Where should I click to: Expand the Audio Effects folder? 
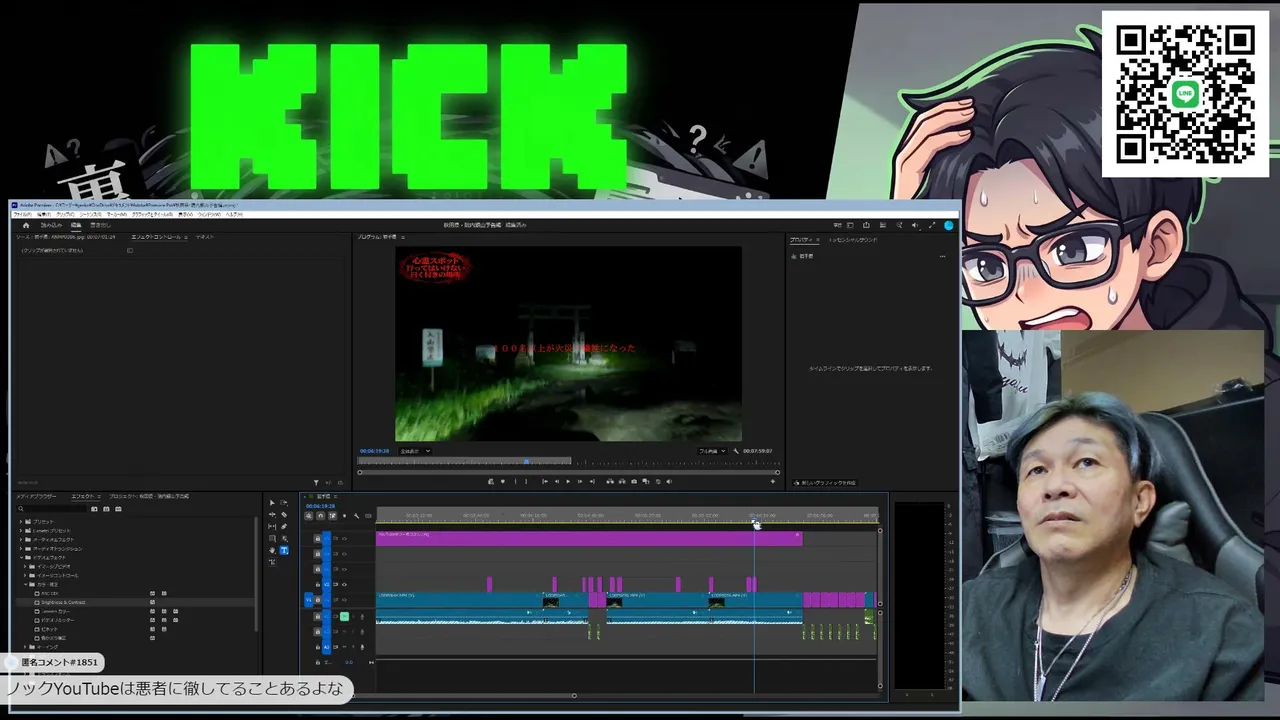21,540
